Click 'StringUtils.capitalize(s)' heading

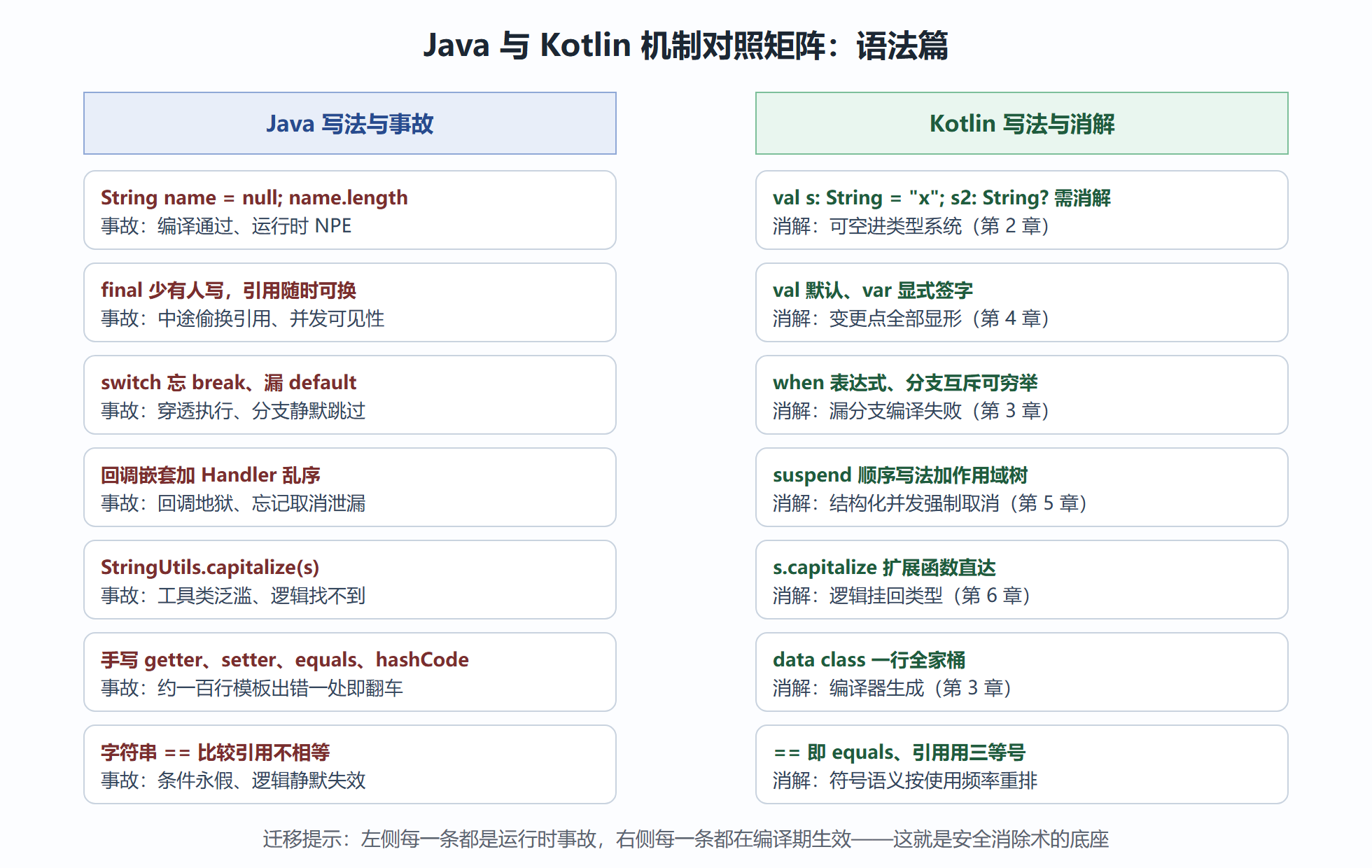click(x=210, y=567)
